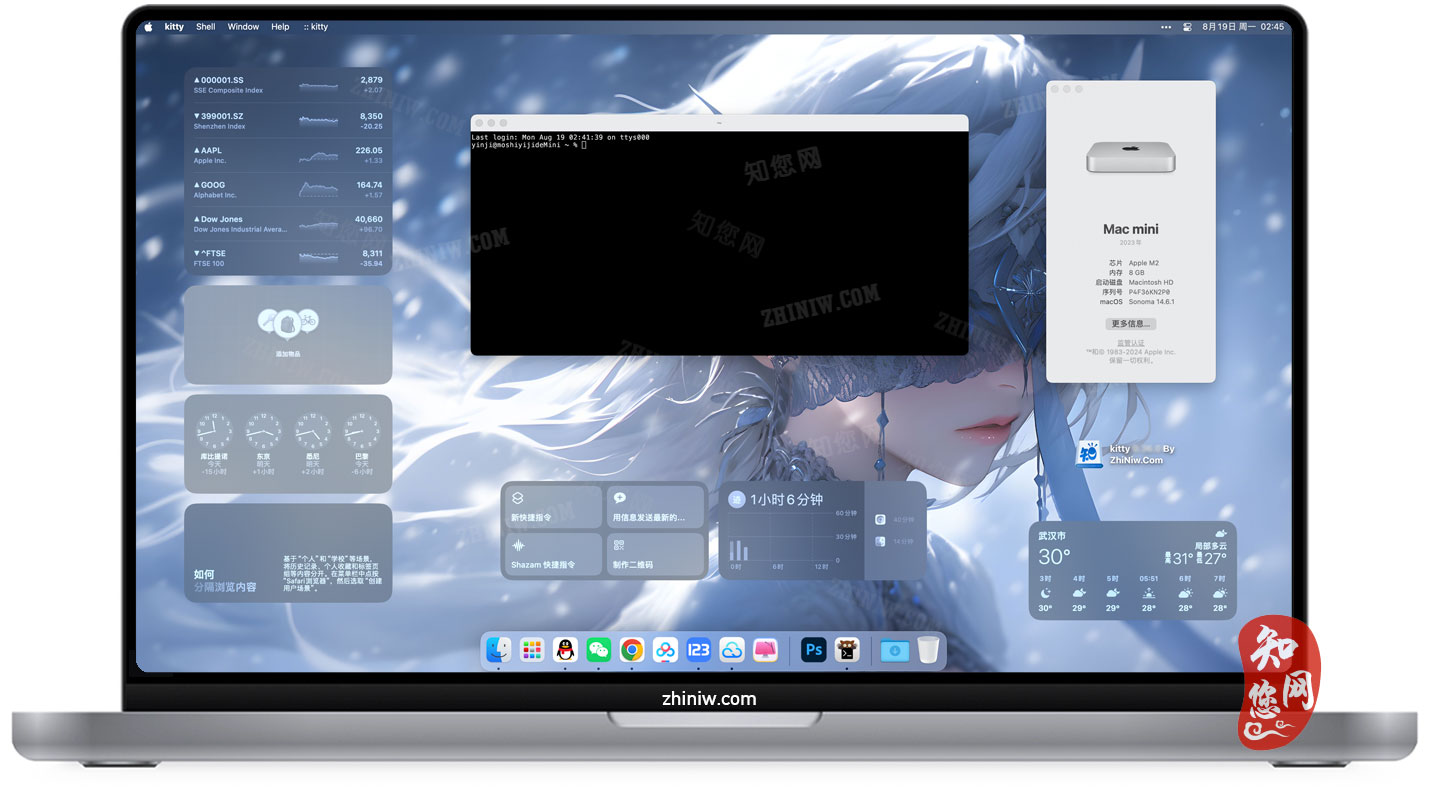The width and height of the screenshot is (1429, 797).
Task: Open the kitty application menu
Action: coord(174,27)
